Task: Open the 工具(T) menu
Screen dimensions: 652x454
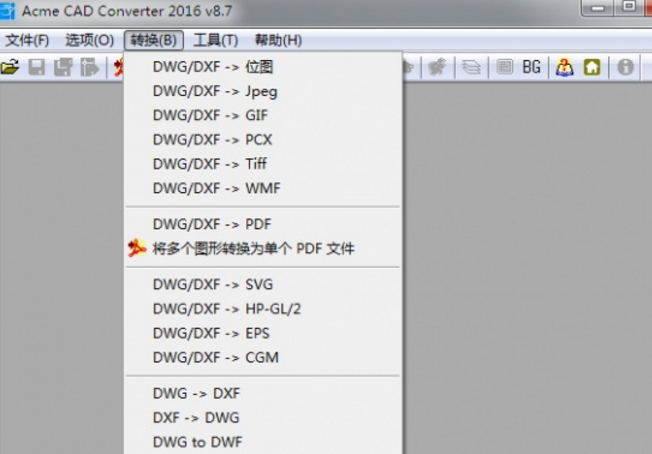Action: coord(216,40)
